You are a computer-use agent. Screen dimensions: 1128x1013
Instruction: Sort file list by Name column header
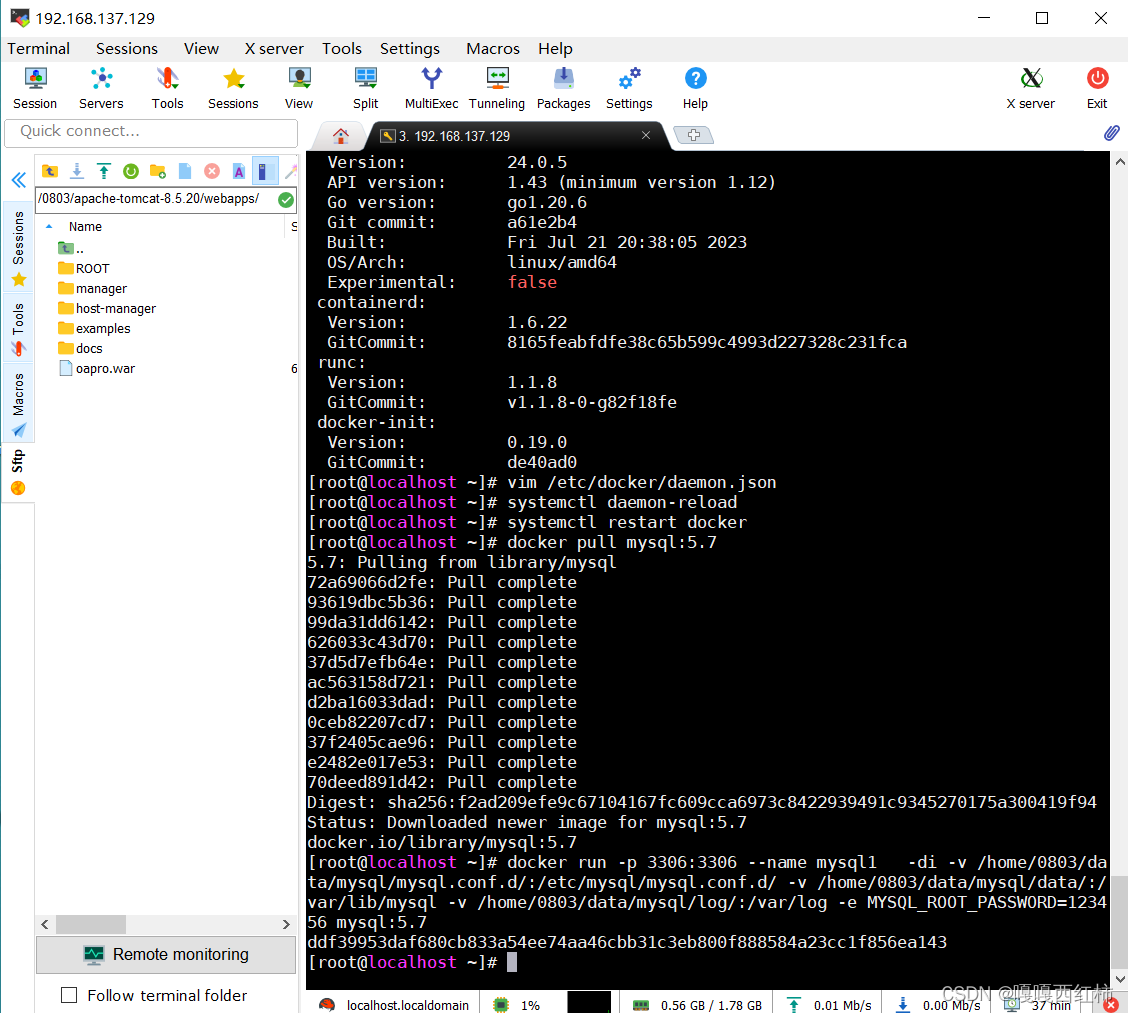pos(85,227)
